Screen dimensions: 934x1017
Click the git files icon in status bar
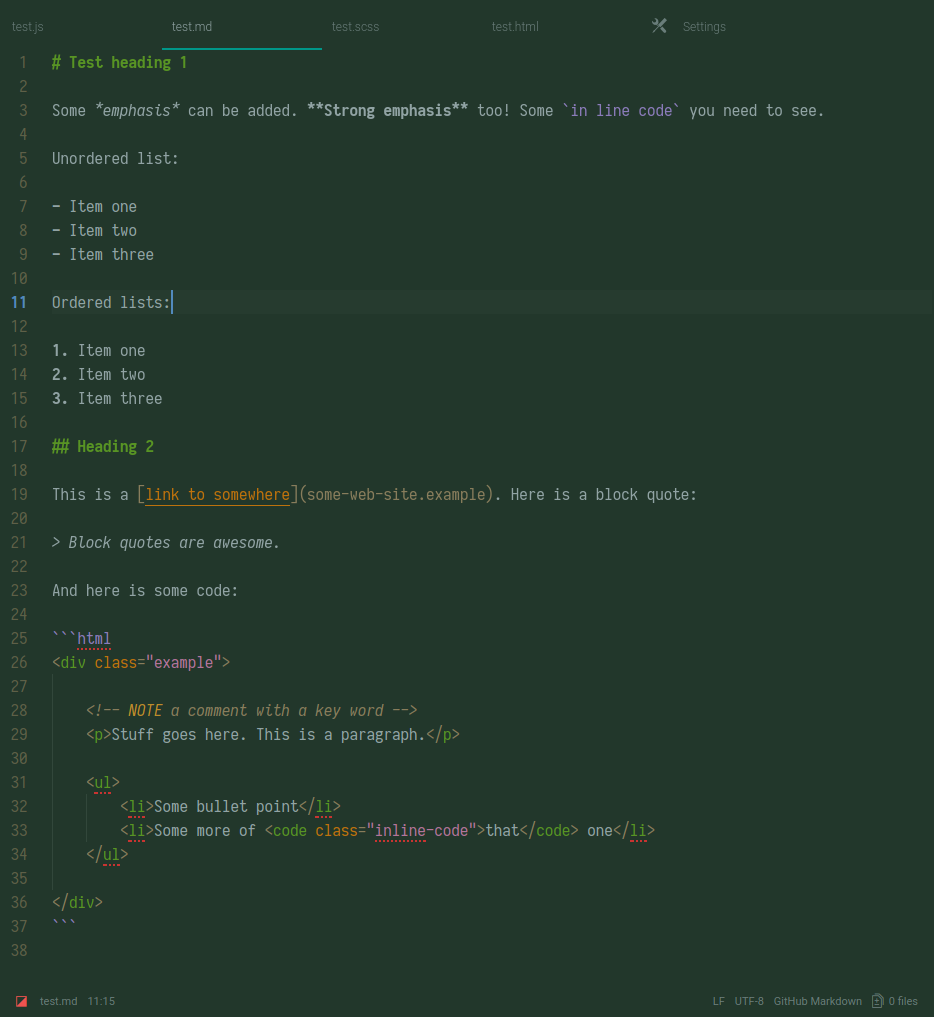point(878,1001)
